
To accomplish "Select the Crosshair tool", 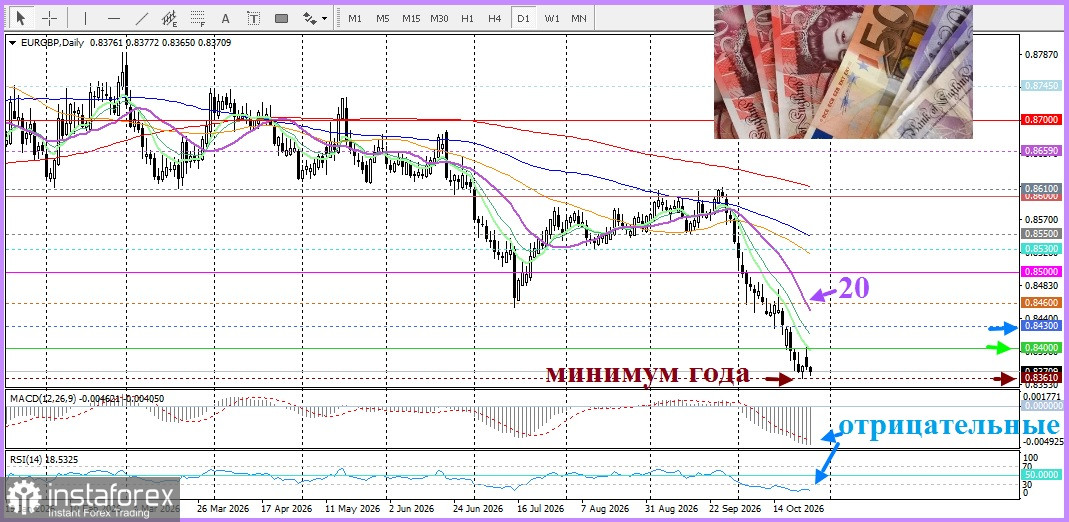I will pos(49,18).
